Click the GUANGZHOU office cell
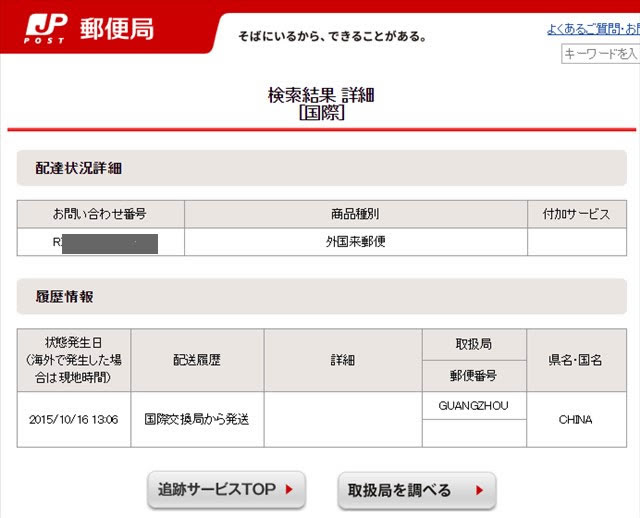 pyautogui.click(x=474, y=406)
